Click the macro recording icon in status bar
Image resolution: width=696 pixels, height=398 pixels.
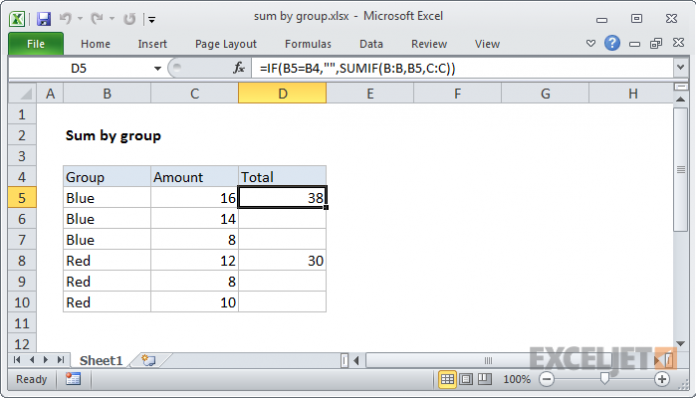click(x=73, y=379)
